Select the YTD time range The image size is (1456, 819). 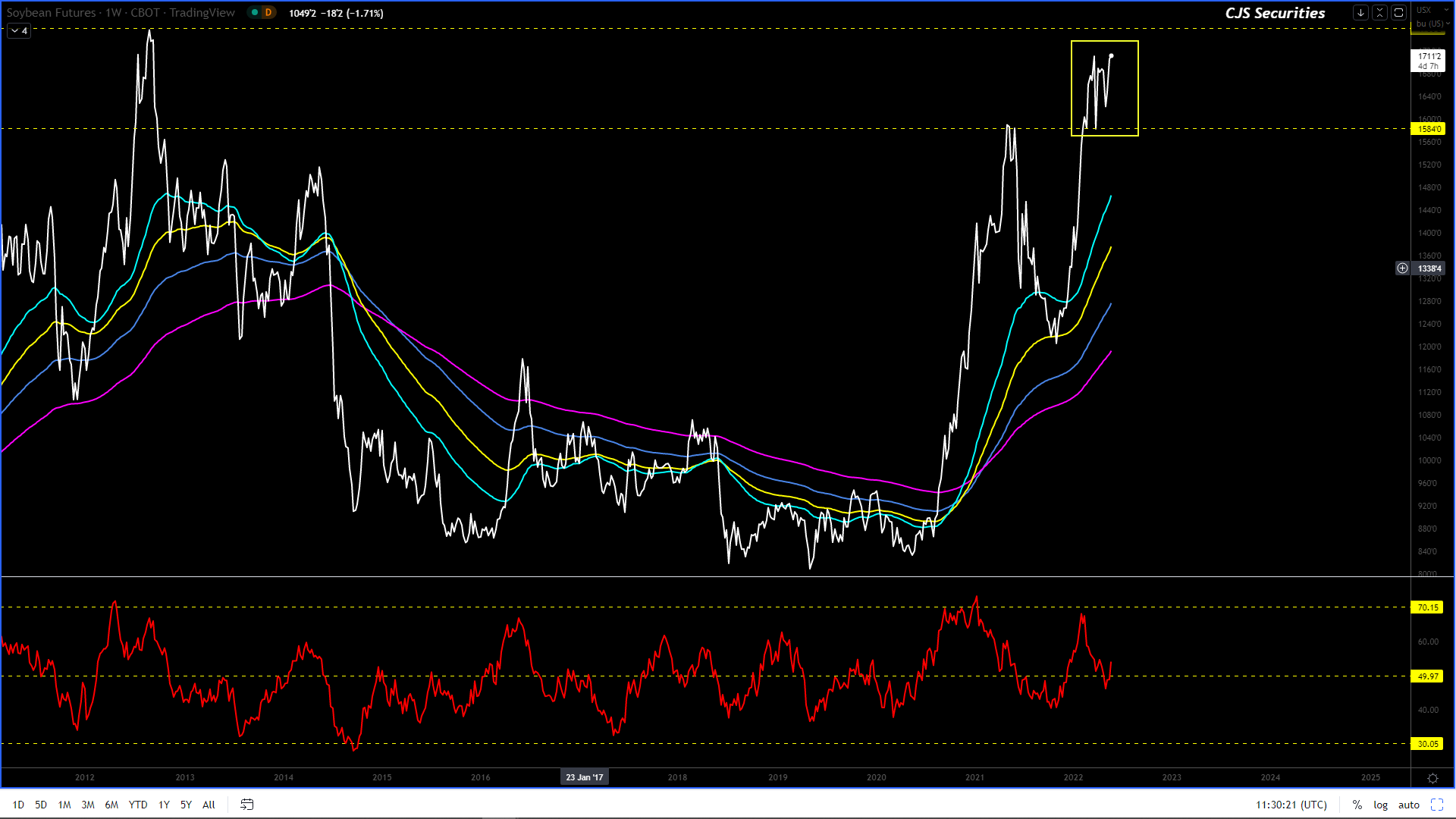click(138, 805)
